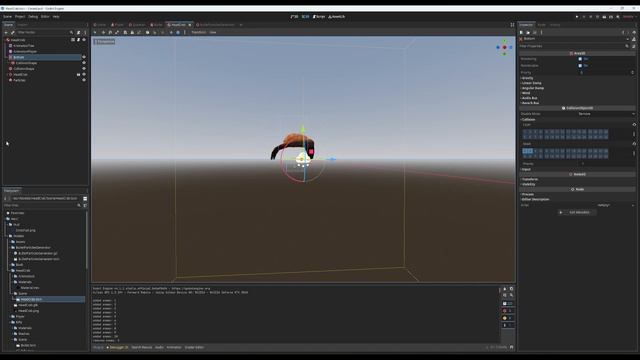Click the attach script icon in Scene dock
This screenshot has width=640, height=360.
tap(78, 32)
